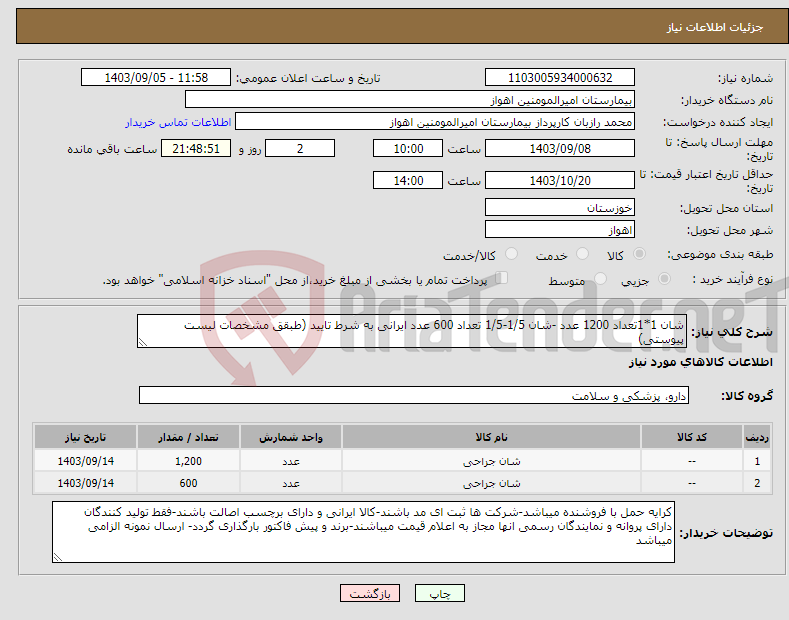Click the جزئیات اطلاعات نیاز page header
The width and height of the screenshot is (789, 620).
(715, 27)
